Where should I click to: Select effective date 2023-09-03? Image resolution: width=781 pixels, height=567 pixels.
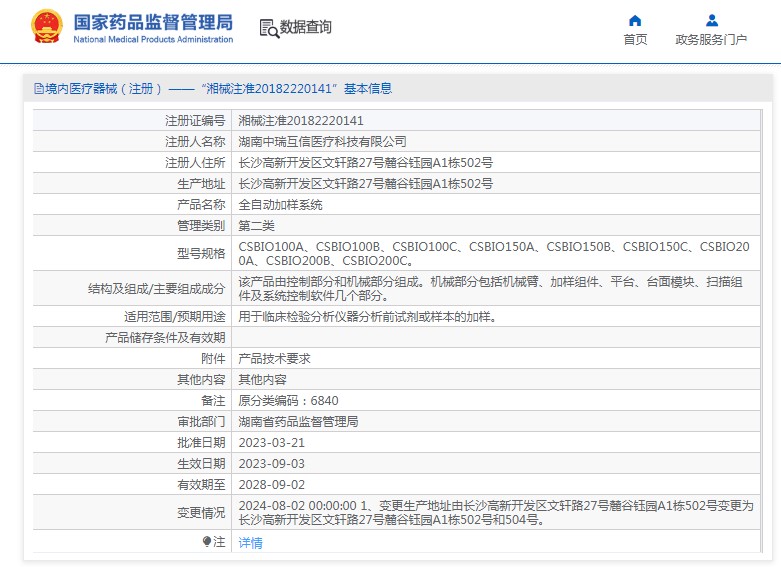coord(271,463)
